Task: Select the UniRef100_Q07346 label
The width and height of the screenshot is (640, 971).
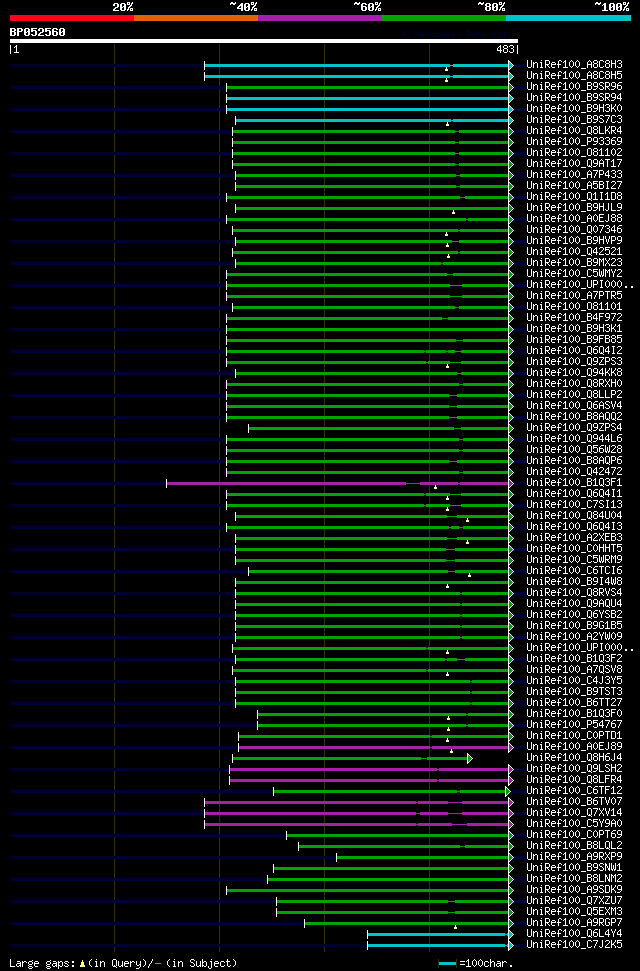Action: point(574,230)
